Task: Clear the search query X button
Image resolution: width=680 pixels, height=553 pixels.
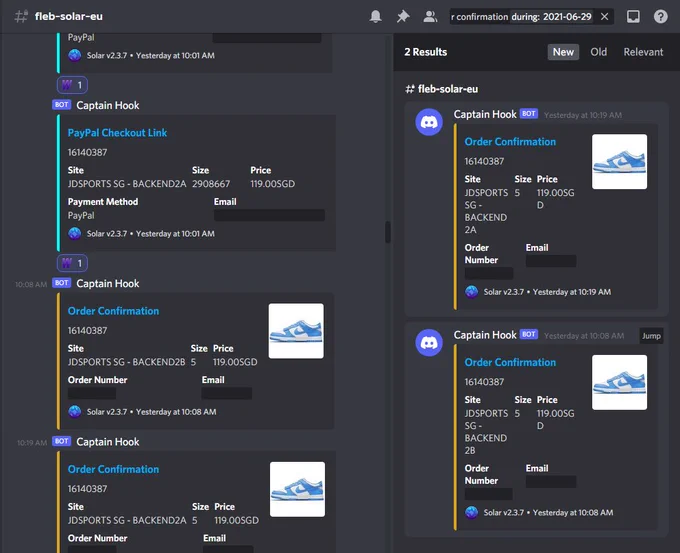Action: (605, 16)
